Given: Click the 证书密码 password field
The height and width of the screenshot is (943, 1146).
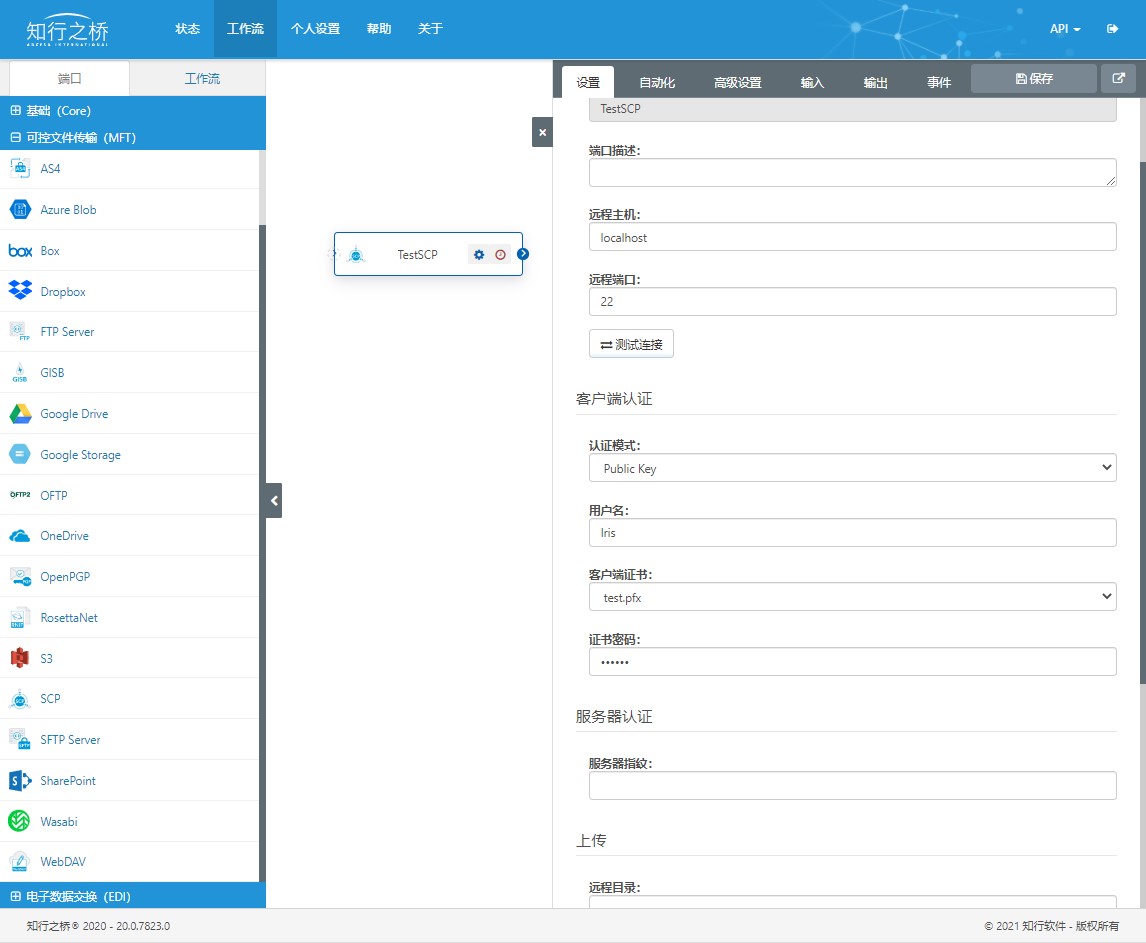Looking at the screenshot, I should click(x=852, y=662).
